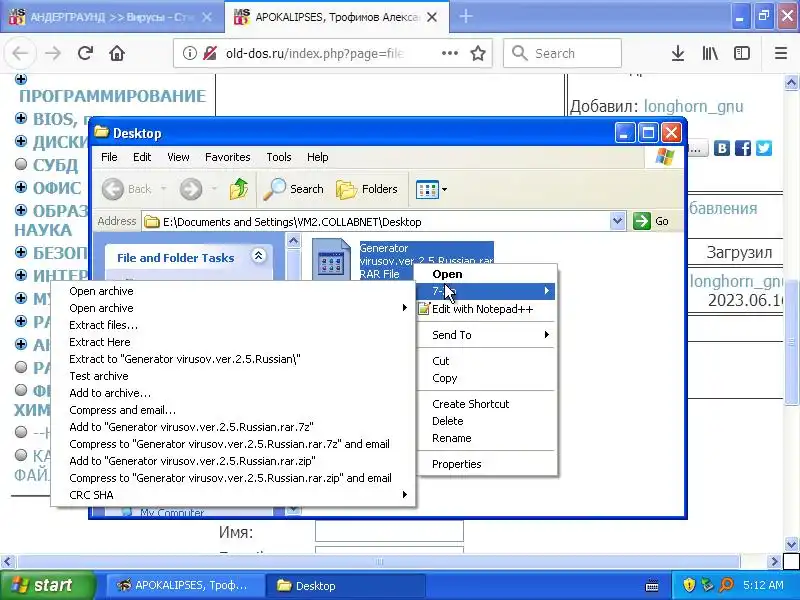Click Explorer Forward arrow button
800x600 pixels.
tap(191, 189)
